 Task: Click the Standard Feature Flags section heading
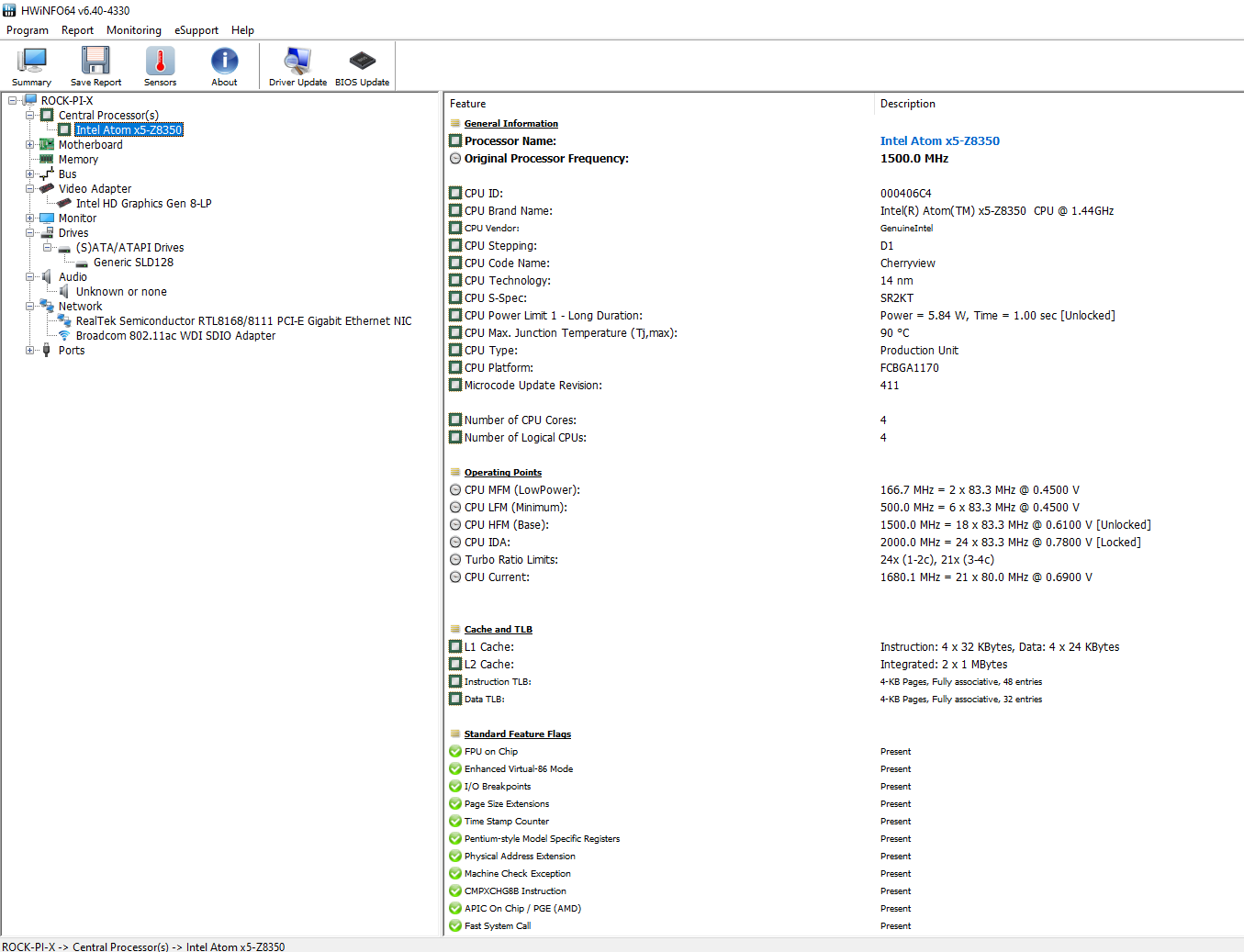pos(518,734)
